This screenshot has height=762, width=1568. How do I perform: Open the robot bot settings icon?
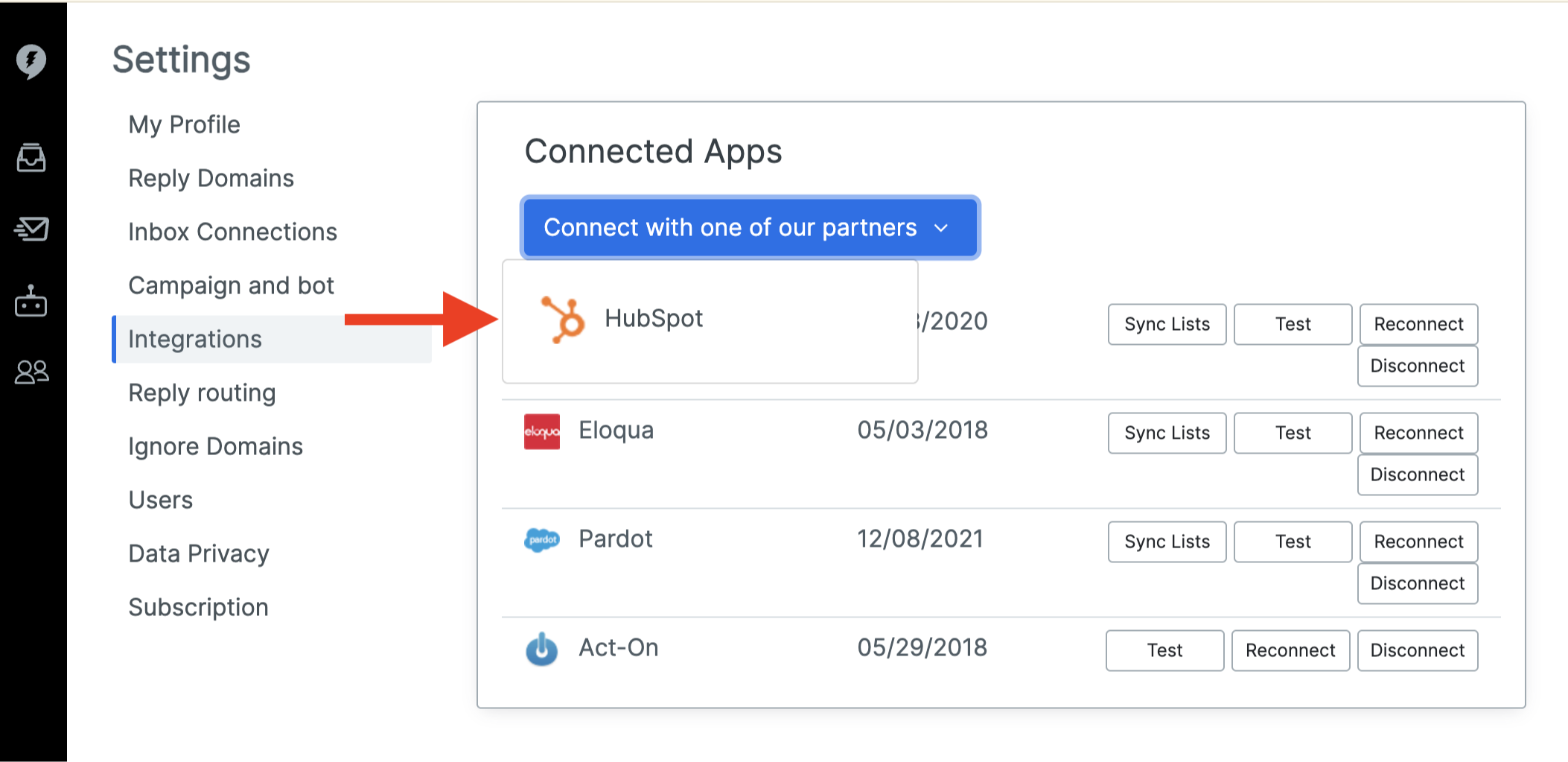coord(31,302)
